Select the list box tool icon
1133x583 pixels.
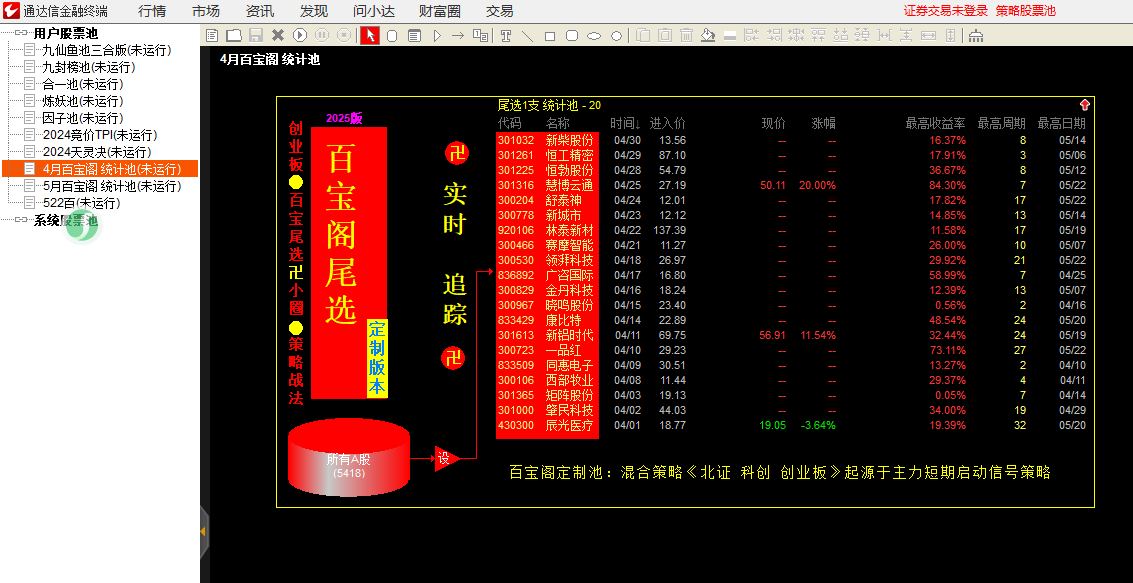414,35
